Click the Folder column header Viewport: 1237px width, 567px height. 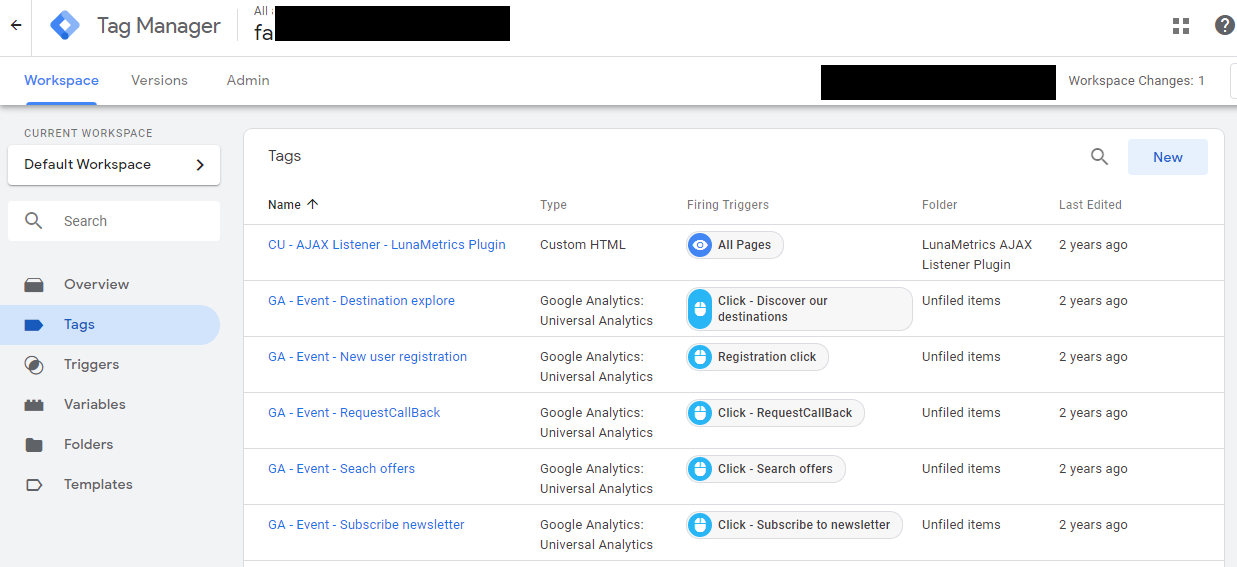click(940, 205)
